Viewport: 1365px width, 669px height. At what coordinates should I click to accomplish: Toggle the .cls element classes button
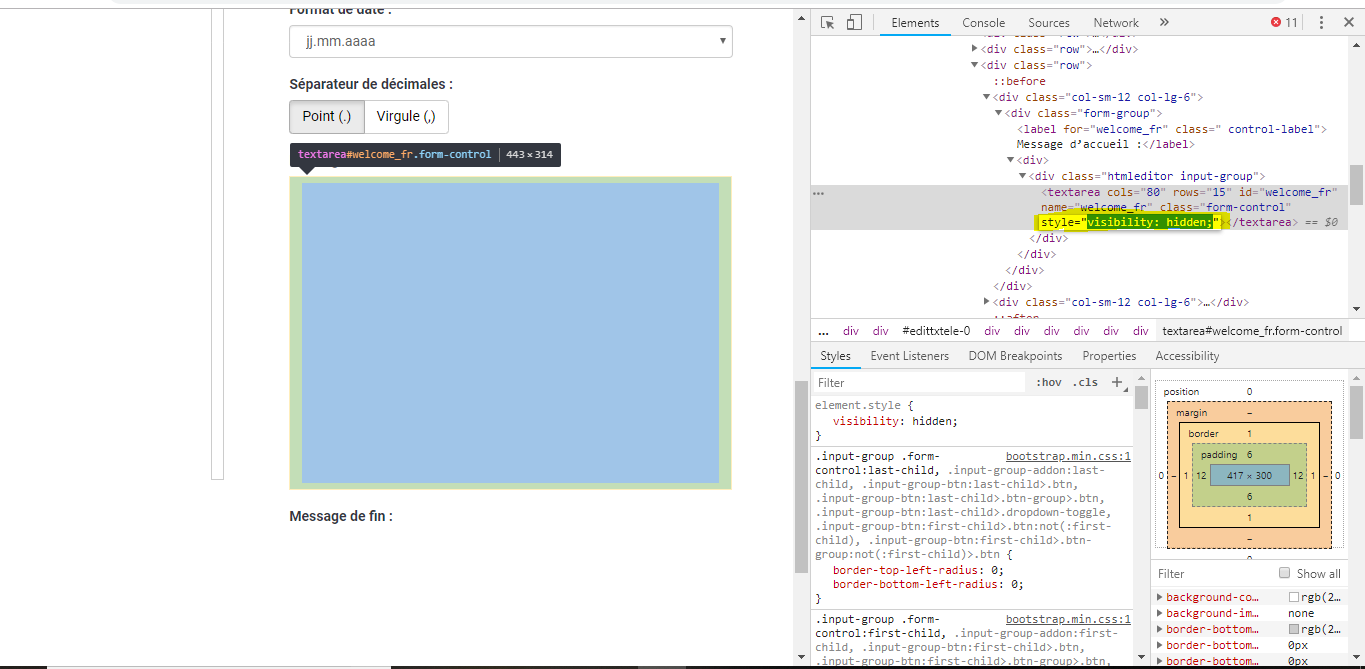click(1085, 382)
